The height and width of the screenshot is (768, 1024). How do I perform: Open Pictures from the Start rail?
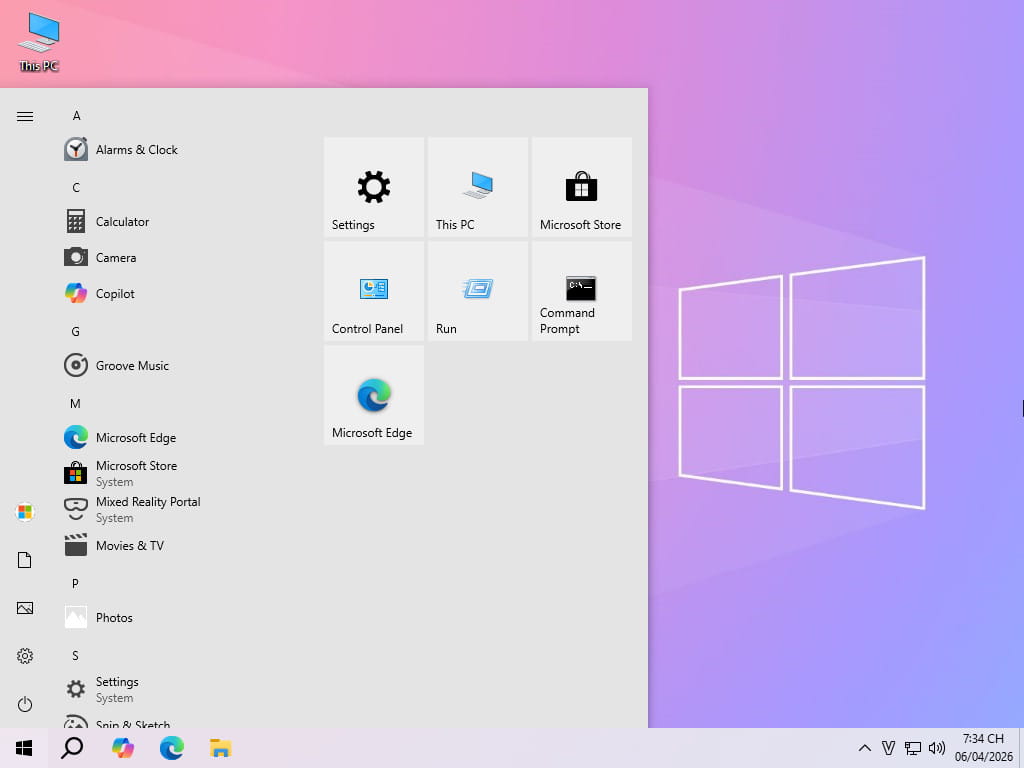tap(25, 608)
